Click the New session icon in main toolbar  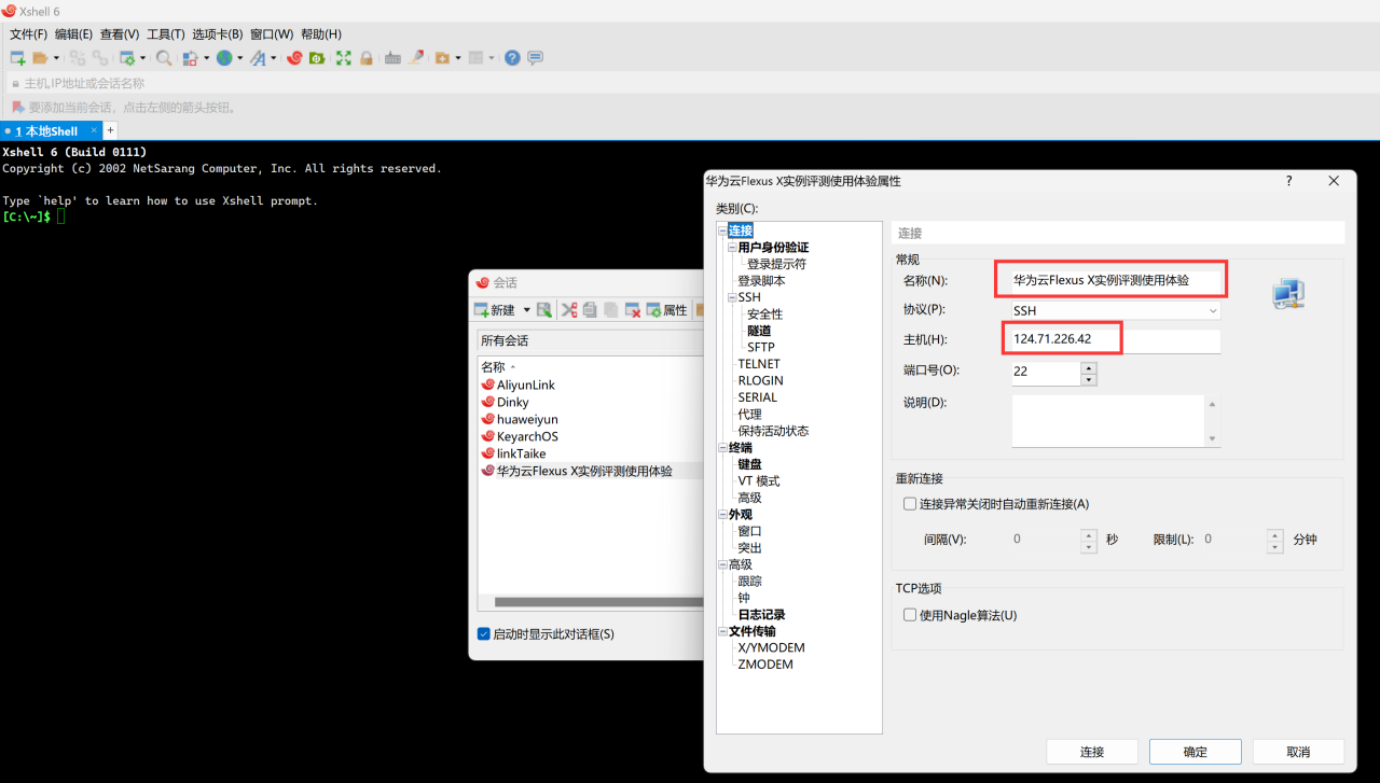coord(18,58)
